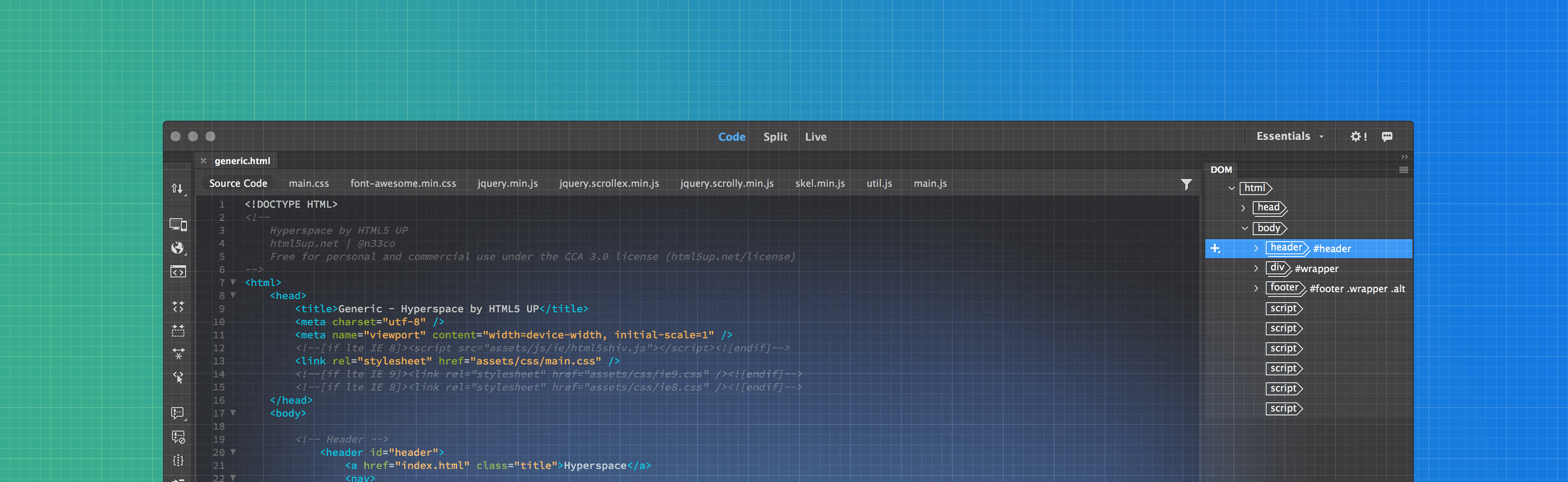The width and height of the screenshot is (1568, 482).
Task: Select the DOM panel tab
Action: click(x=1221, y=170)
